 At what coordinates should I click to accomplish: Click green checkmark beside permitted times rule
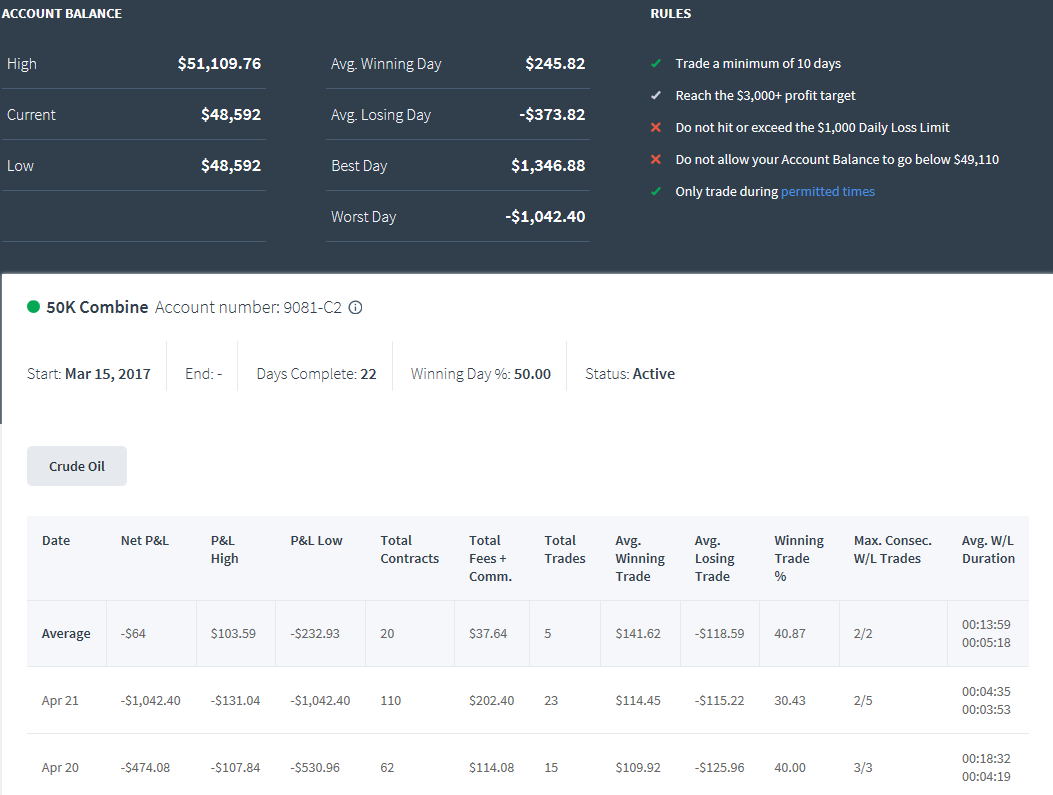click(x=656, y=191)
